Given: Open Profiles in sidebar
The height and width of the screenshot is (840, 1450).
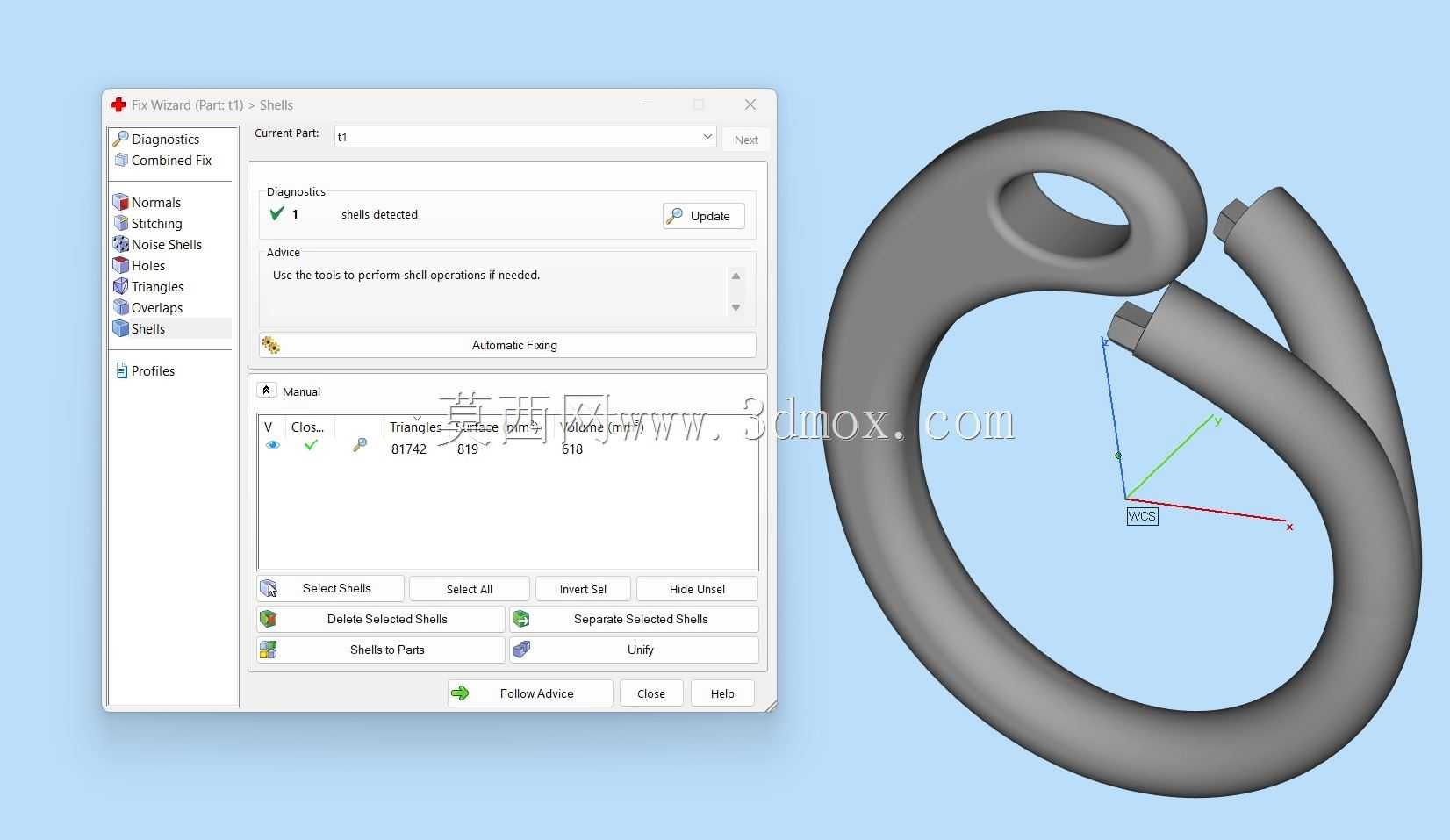Looking at the screenshot, I should [x=153, y=371].
